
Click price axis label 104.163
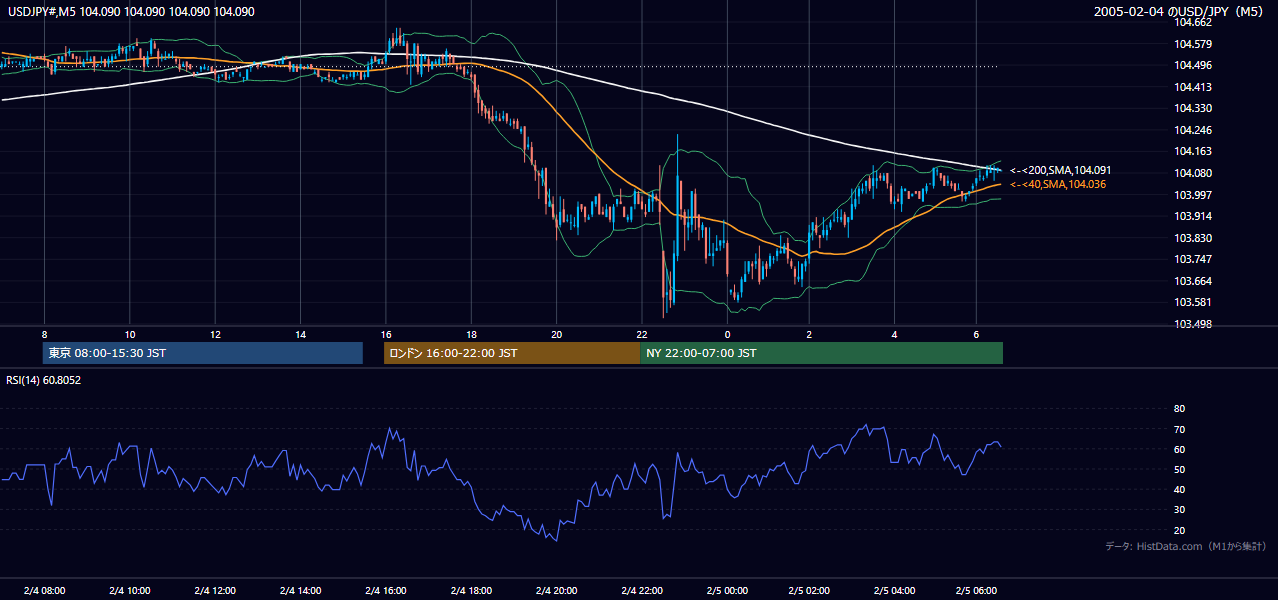(1193, 151)
